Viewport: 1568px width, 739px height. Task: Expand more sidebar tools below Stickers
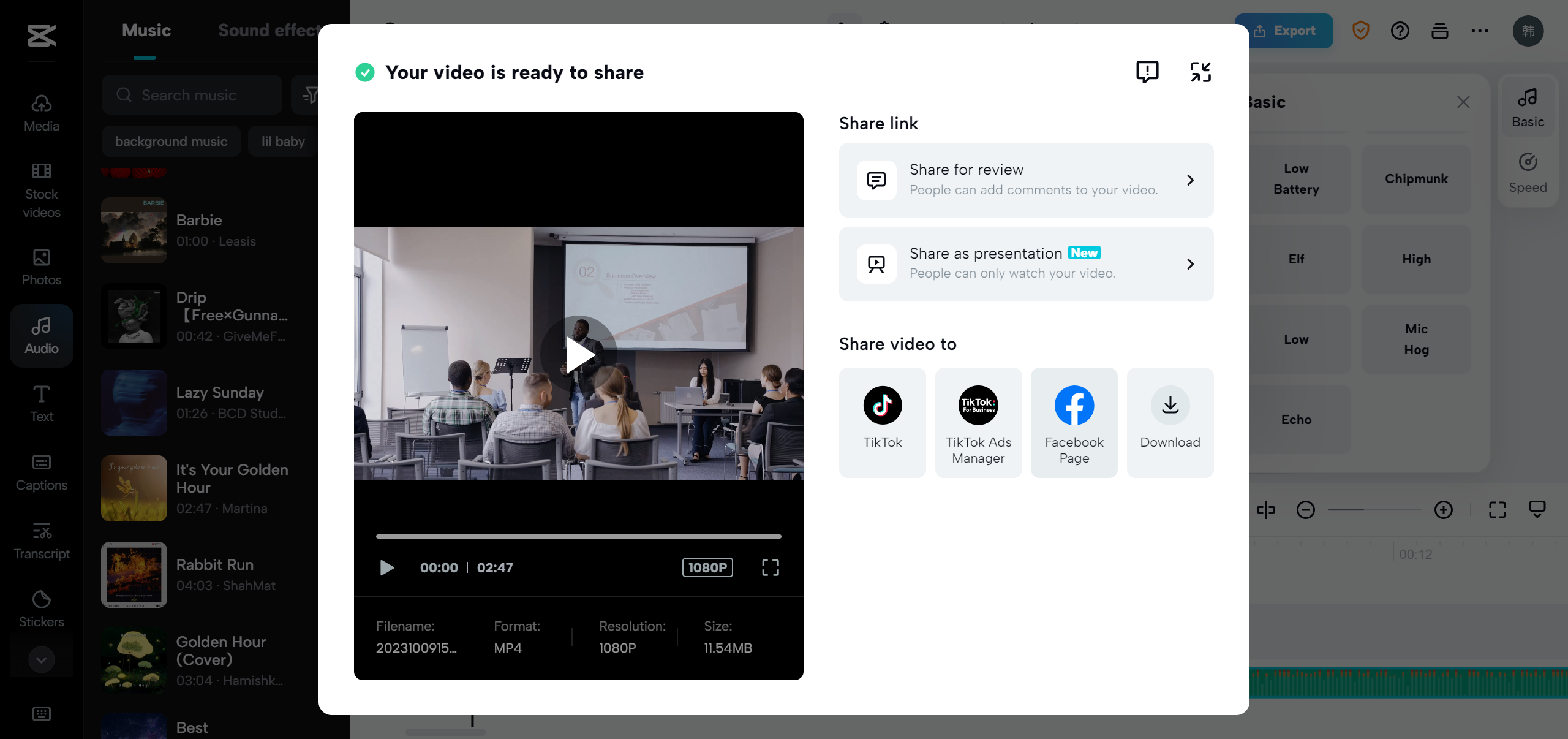[41, 659]
